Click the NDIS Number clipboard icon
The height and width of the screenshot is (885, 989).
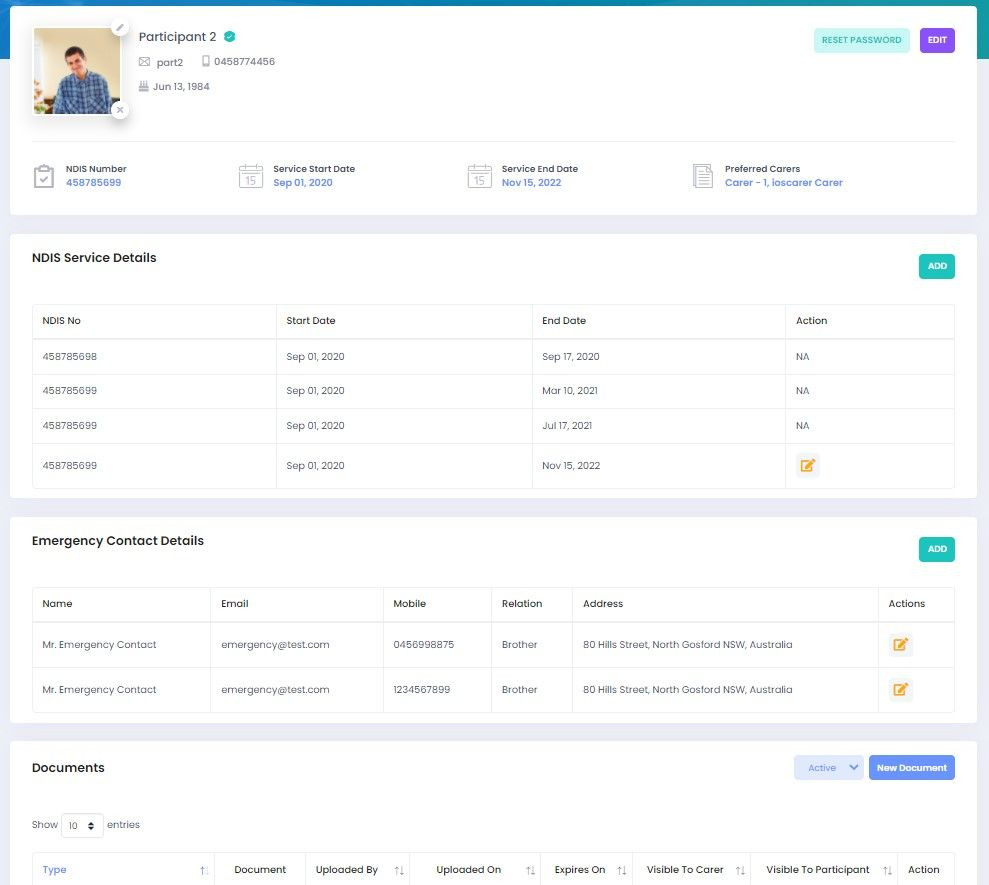coord(44,176)
